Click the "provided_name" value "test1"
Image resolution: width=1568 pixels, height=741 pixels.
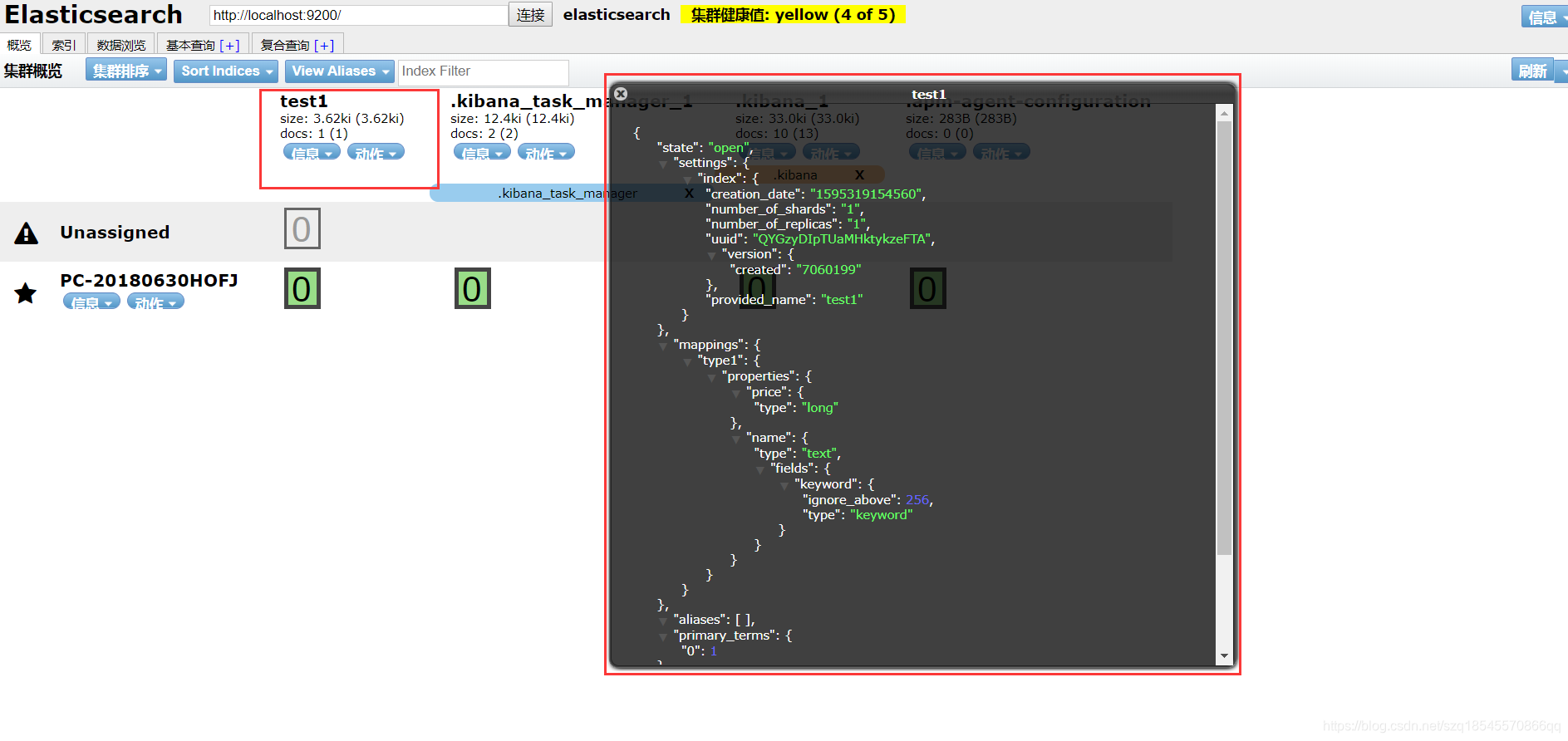click(842, 300)
